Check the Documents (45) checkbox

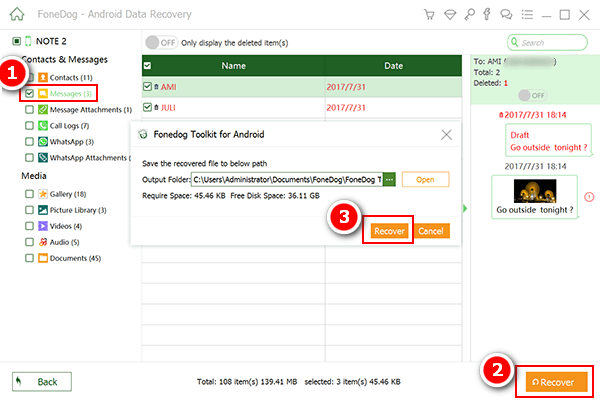(x=29, y=258)
